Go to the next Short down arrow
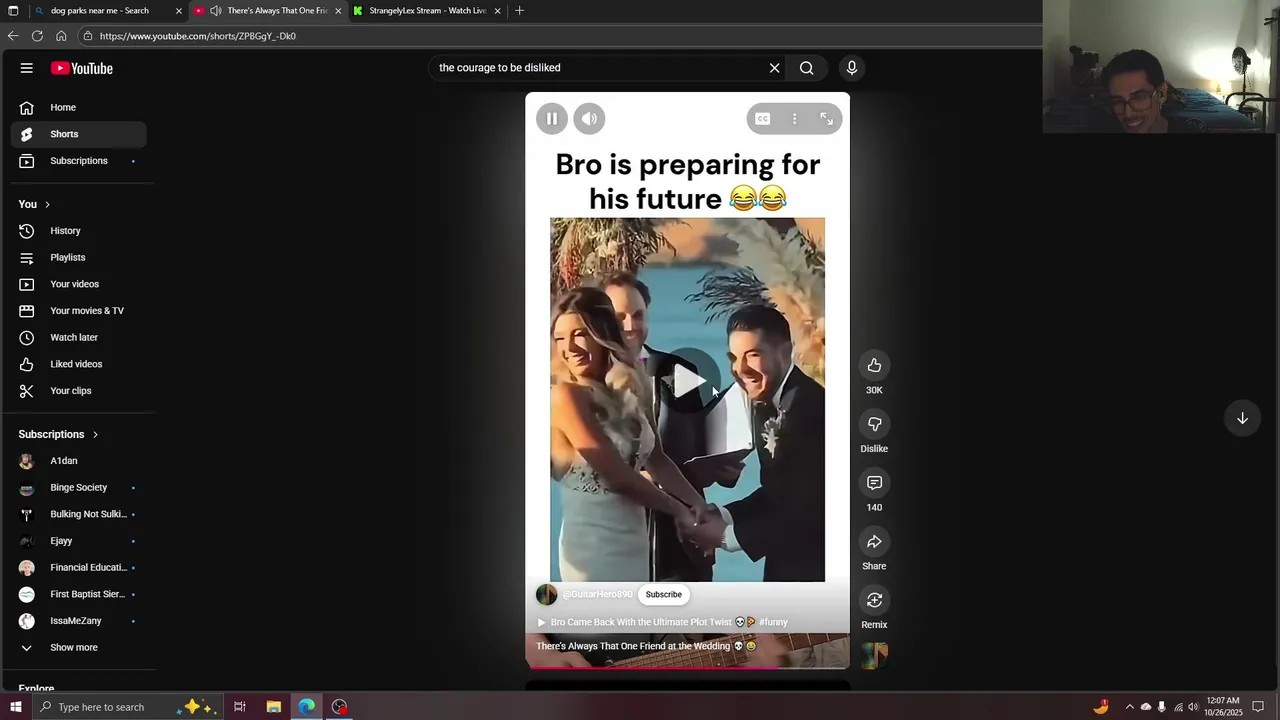Image resolution: width=1280 pixels, height=720 pixels. click(x=1242, y=418)
